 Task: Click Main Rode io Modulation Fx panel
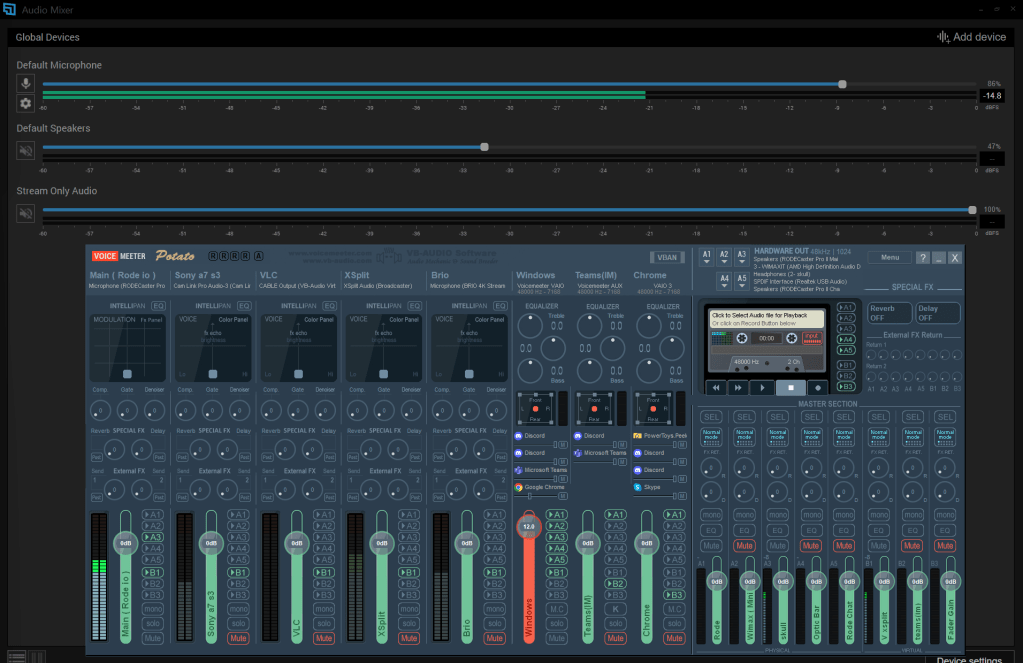click(127, 348)
